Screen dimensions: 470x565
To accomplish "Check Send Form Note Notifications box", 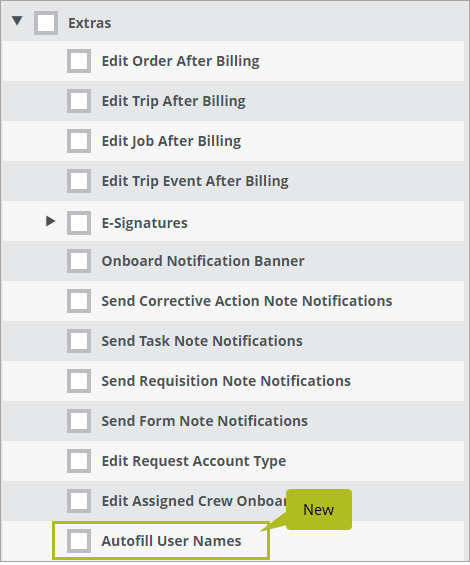I will click(79, 421).
